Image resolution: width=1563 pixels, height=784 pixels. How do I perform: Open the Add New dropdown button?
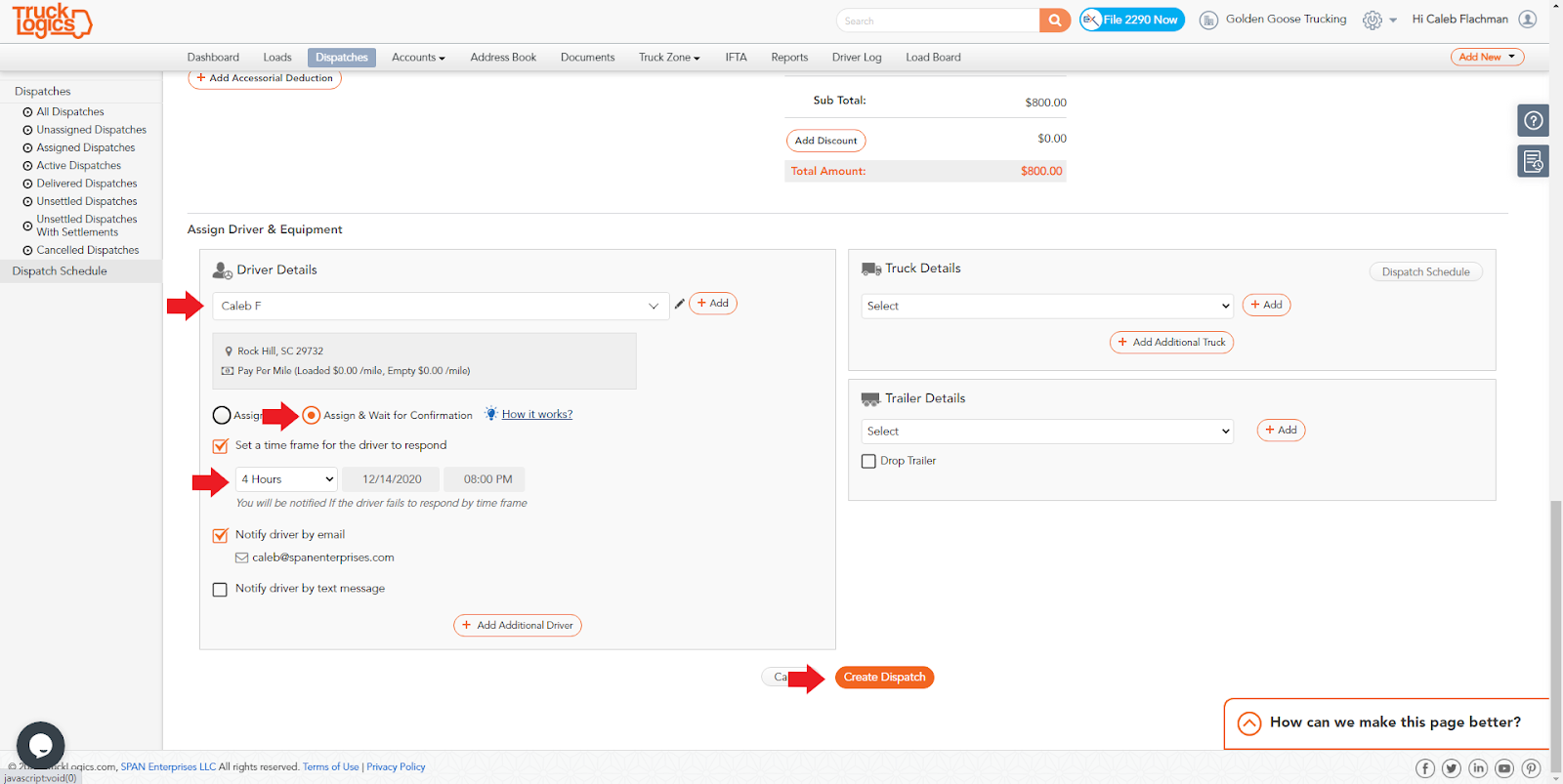pyautogui.click(x=1487, y=57)
